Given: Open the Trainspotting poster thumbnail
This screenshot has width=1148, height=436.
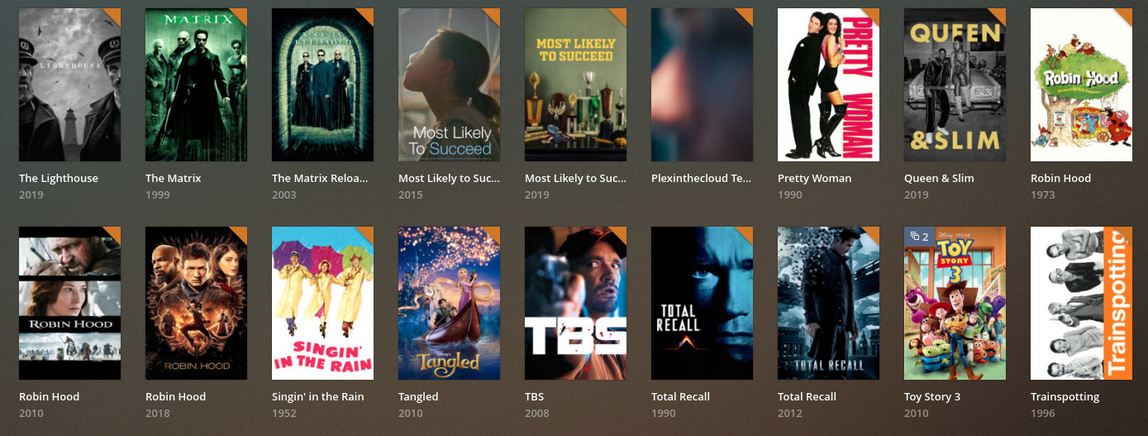Looking at the screenshot, I should coord(1081,303).
